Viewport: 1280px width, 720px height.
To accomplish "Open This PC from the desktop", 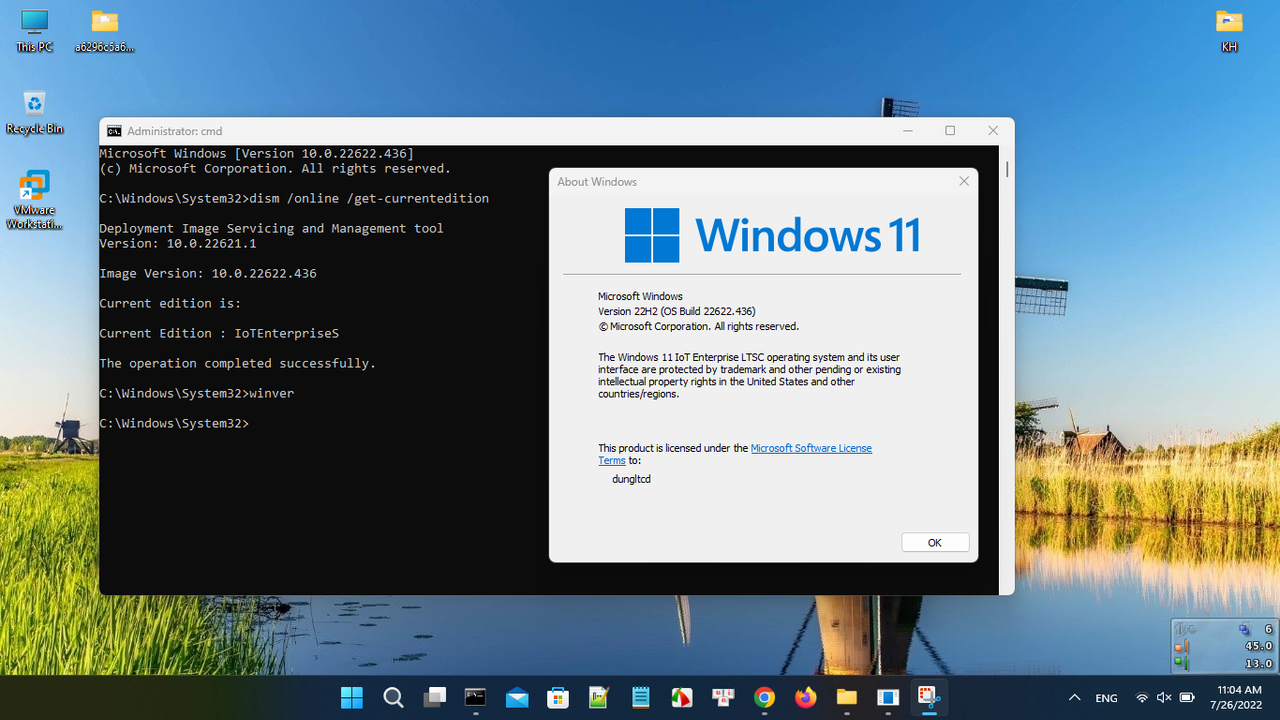I will (x=34, y=25).
